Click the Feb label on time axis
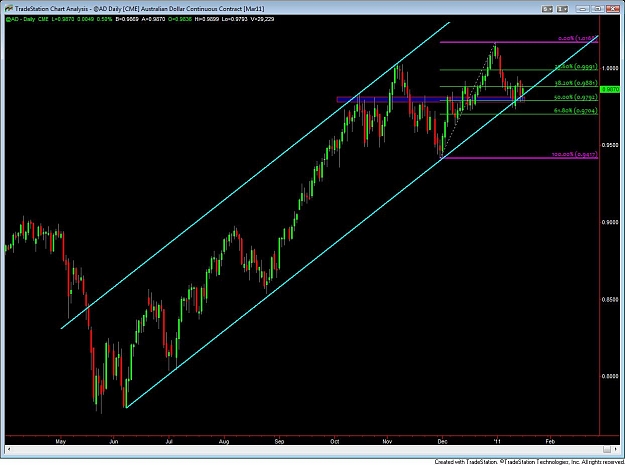Screen dimensions: 625x465 (x=550, y=441)
